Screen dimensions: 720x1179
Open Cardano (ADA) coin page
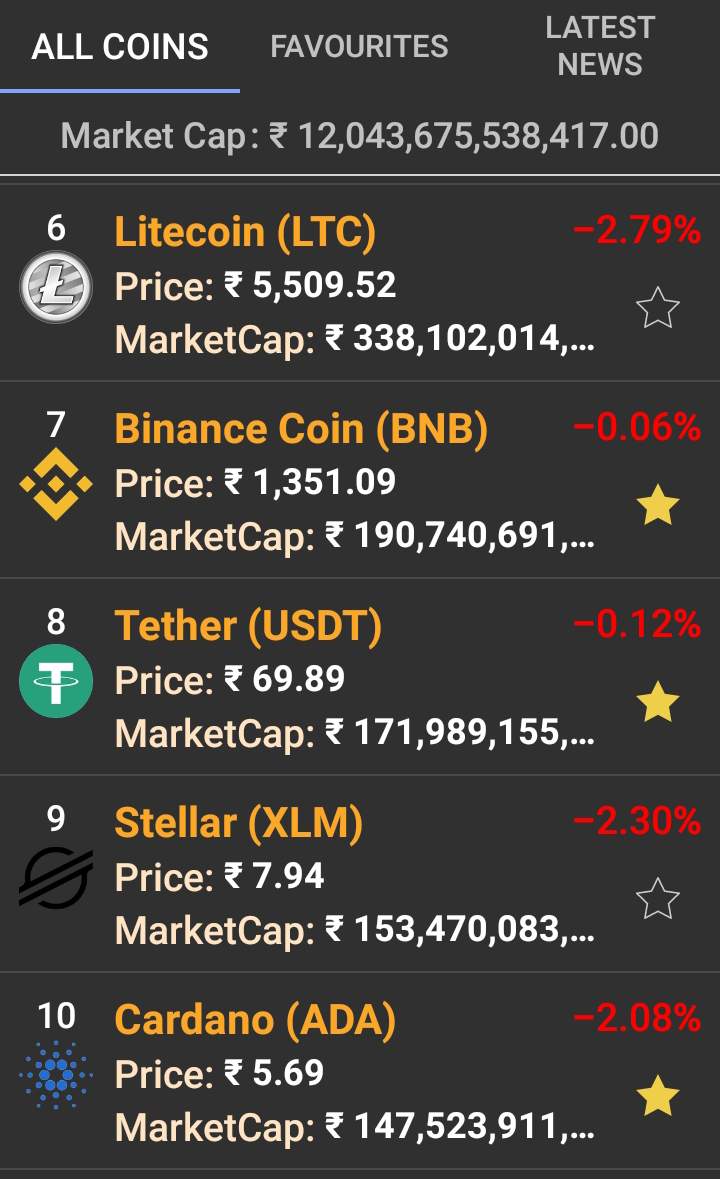pos(255,1020)
